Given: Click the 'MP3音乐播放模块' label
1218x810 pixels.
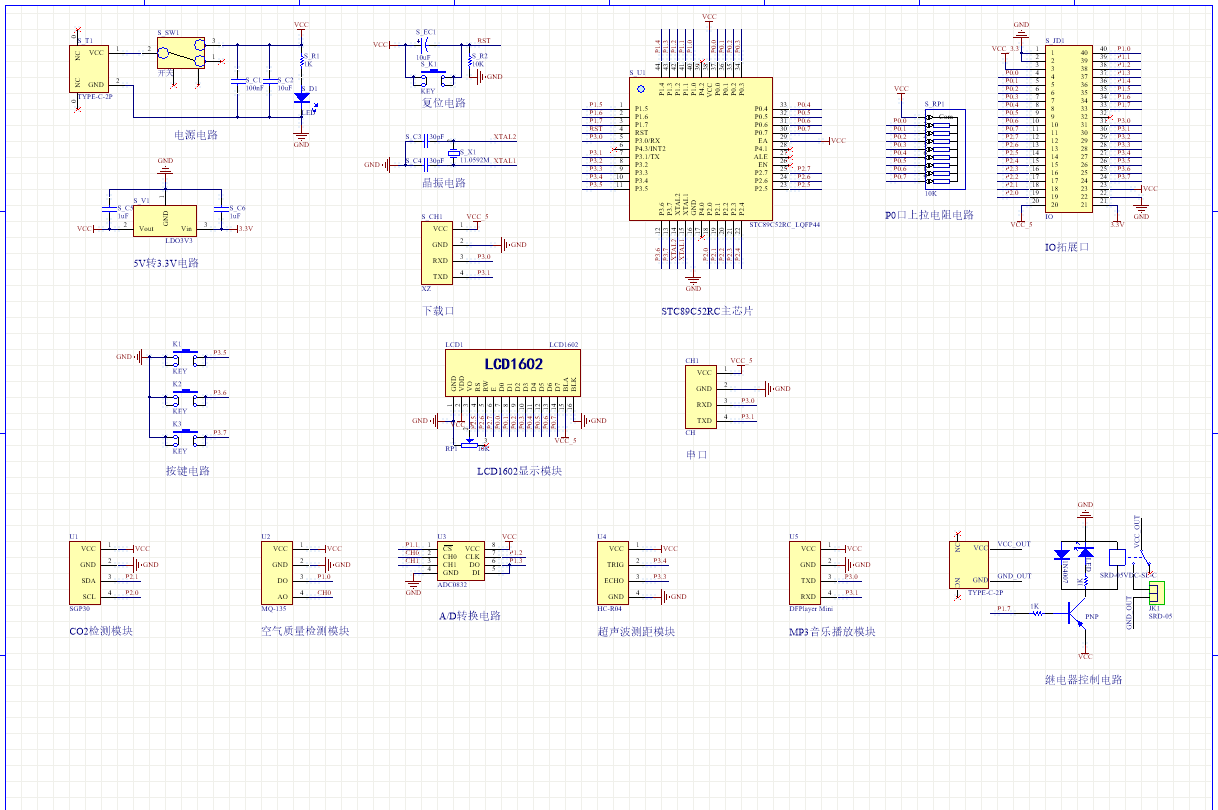Looking at the screenshot, I should coord(832,631).
